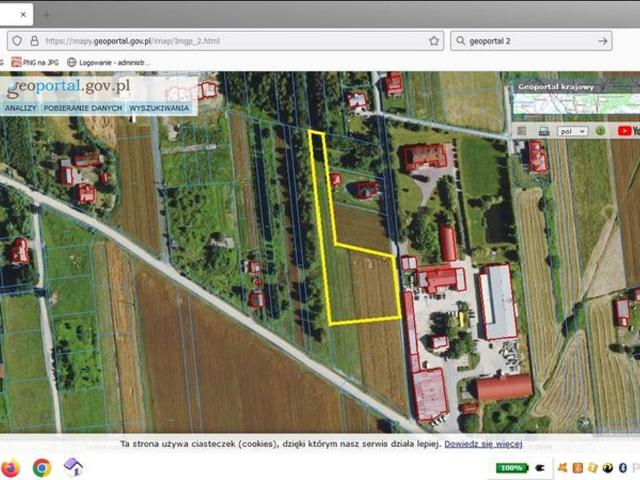Click the padlock site security icon
The height and width of the screenshot is (480, 640).
[x=34, y=41]
